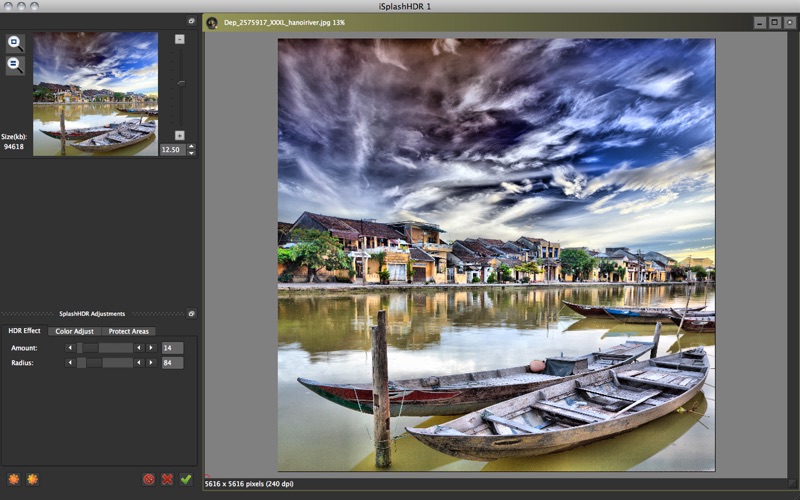Image resolution: width=800 pixels, height=500 pixels.
Task: Click the image window icon beside the filename
Action: tap(212, 23)
